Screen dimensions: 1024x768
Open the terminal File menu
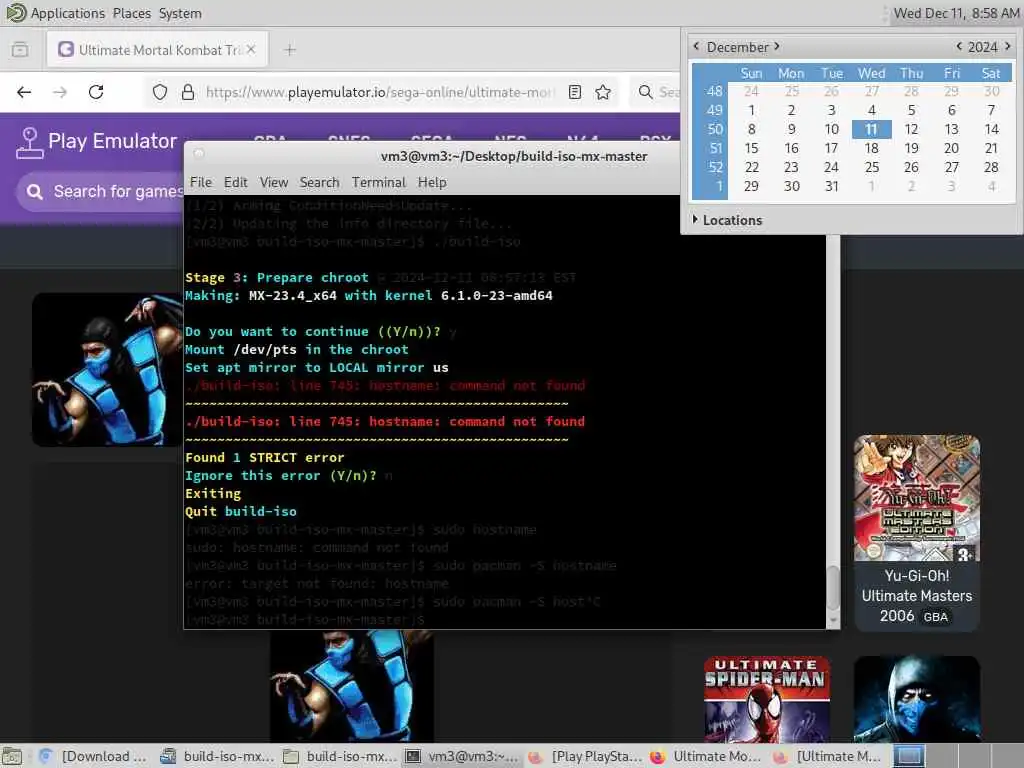tap(200, 182)
